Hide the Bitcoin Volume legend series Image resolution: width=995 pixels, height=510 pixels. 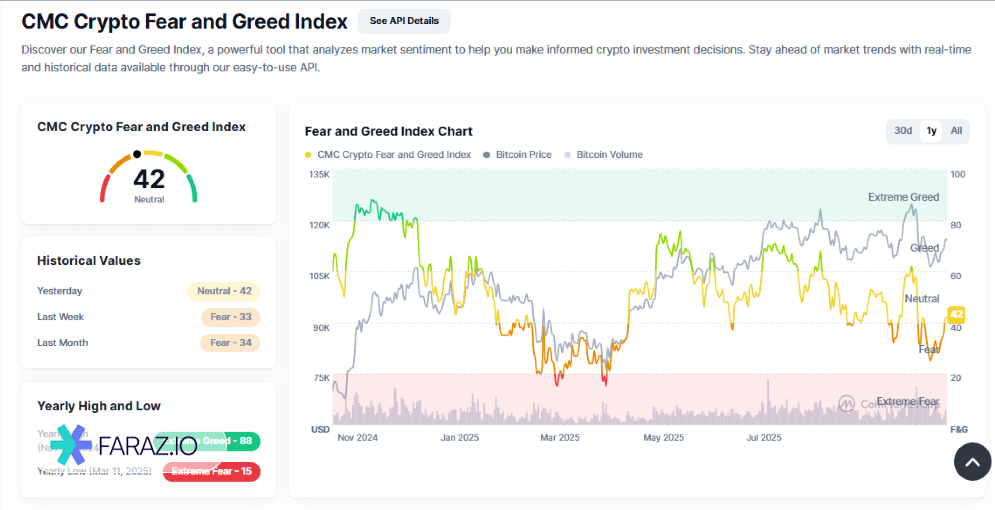tap(603, 155)
